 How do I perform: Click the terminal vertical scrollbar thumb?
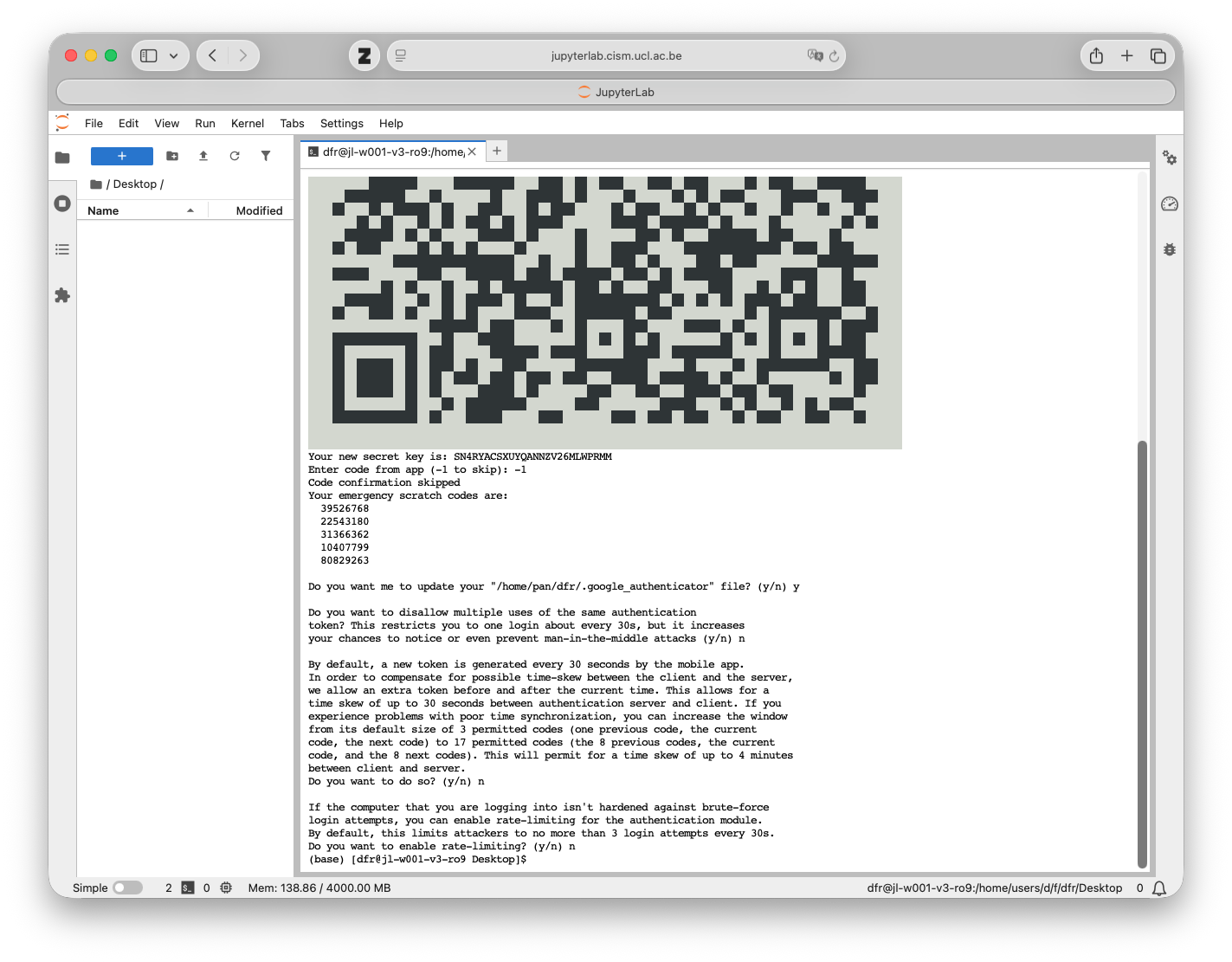coord(1142,654)
